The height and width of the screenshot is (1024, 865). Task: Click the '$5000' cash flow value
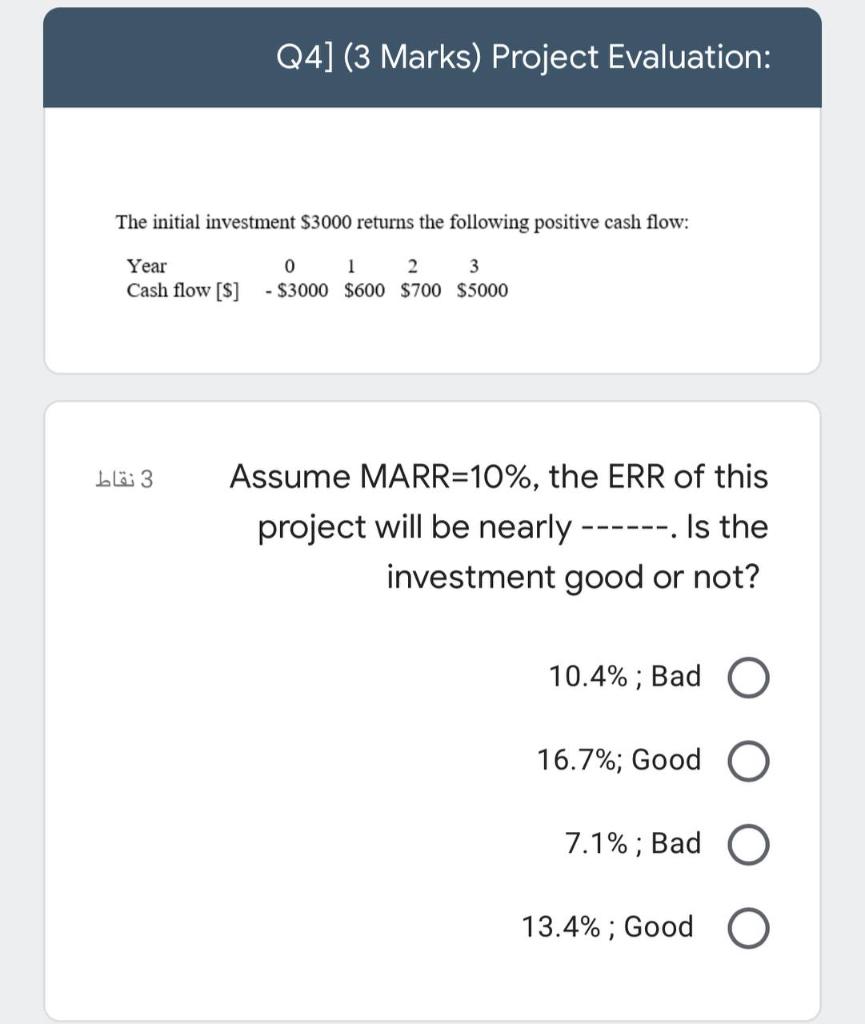pyautogui.click(x=482, y=290)
